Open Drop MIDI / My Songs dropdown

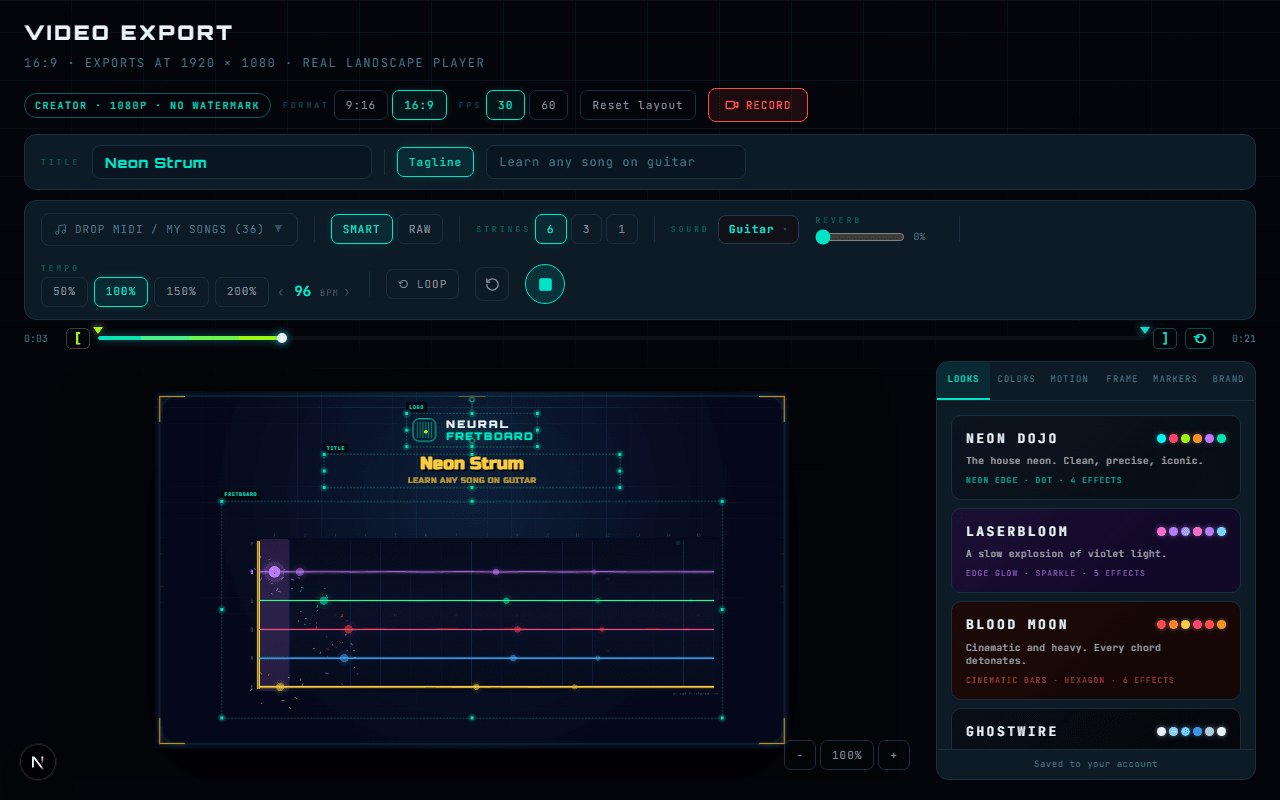point(169,229)
